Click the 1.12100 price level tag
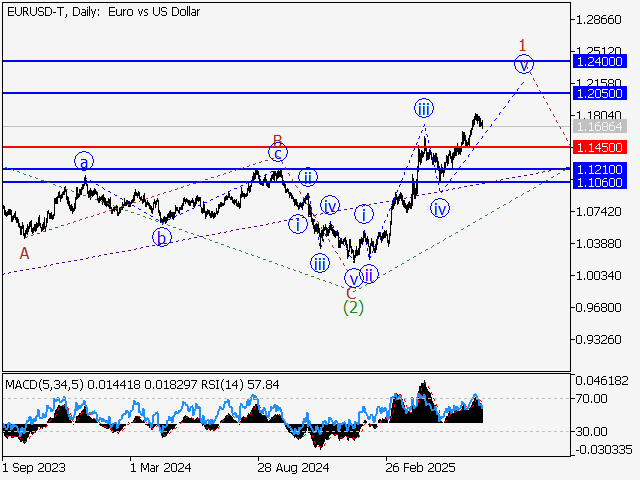Image resolution: width=640 pixels, height=480 pixels. (601, 170)
